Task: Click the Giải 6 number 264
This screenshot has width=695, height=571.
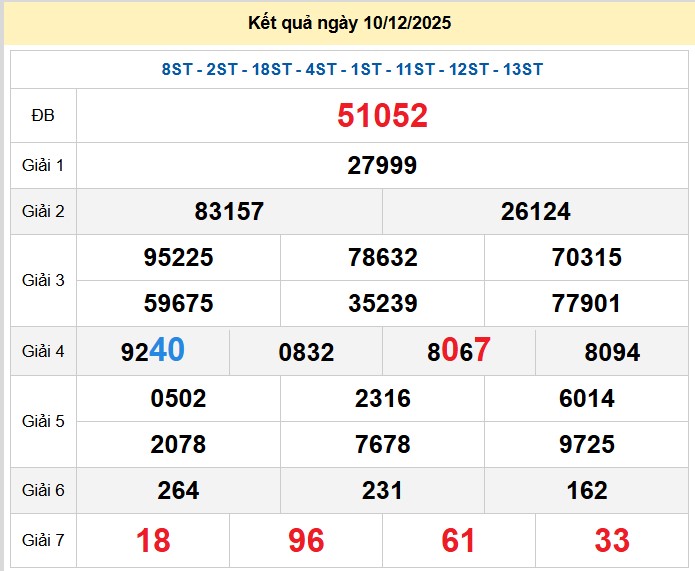Action: coord(178,491)
